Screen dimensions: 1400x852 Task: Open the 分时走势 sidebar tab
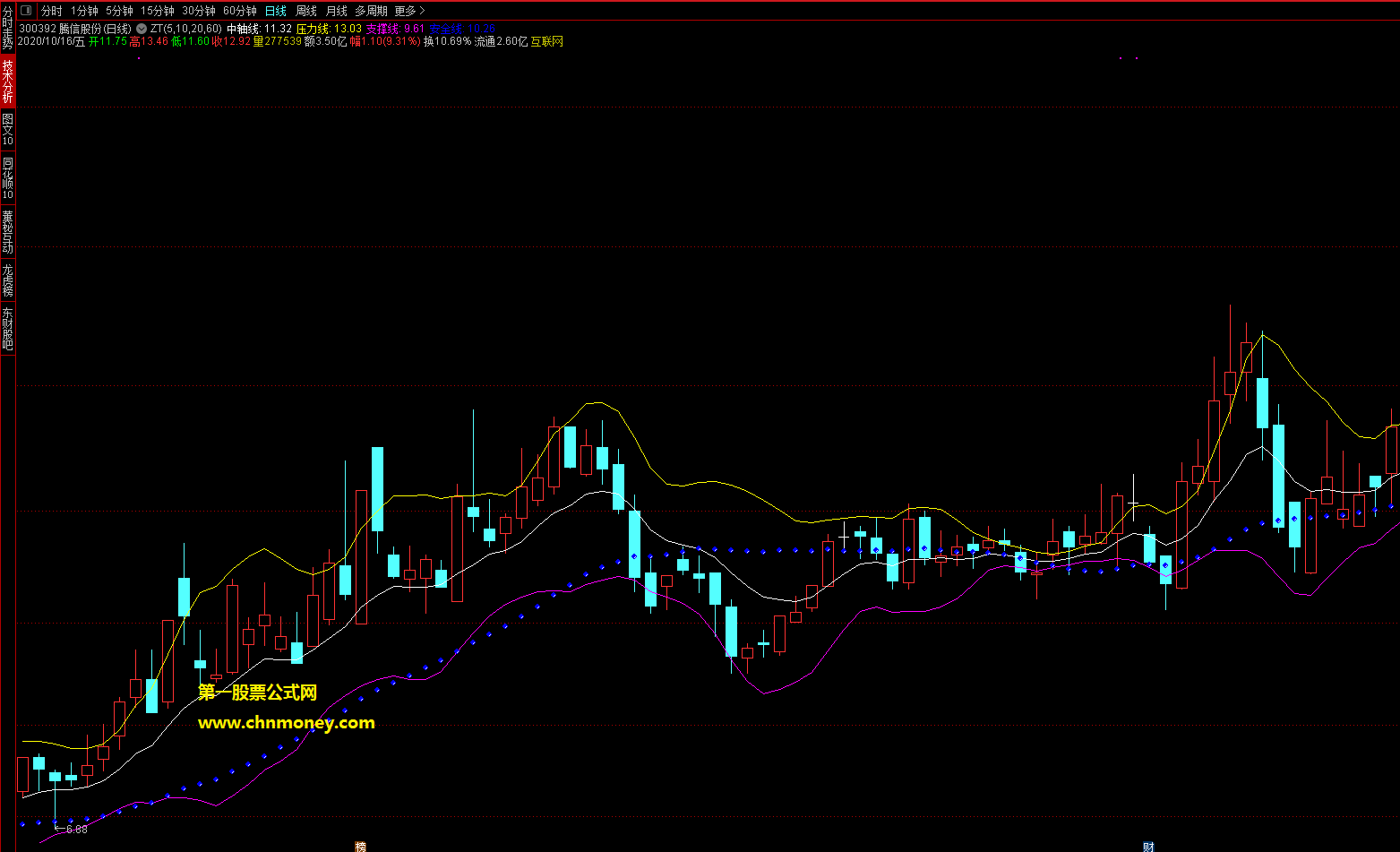[7, 27]
